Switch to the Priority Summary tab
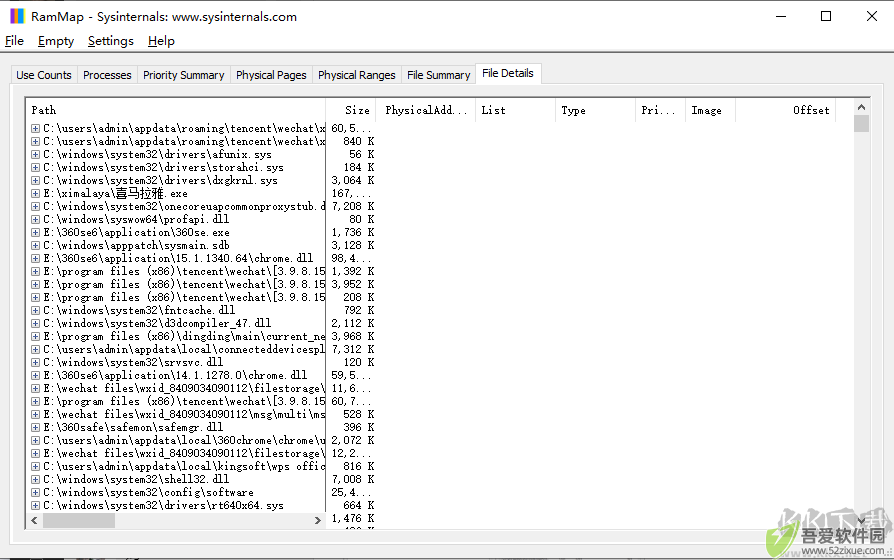This screenshot has height=560, width=894. tap(184, 75)
